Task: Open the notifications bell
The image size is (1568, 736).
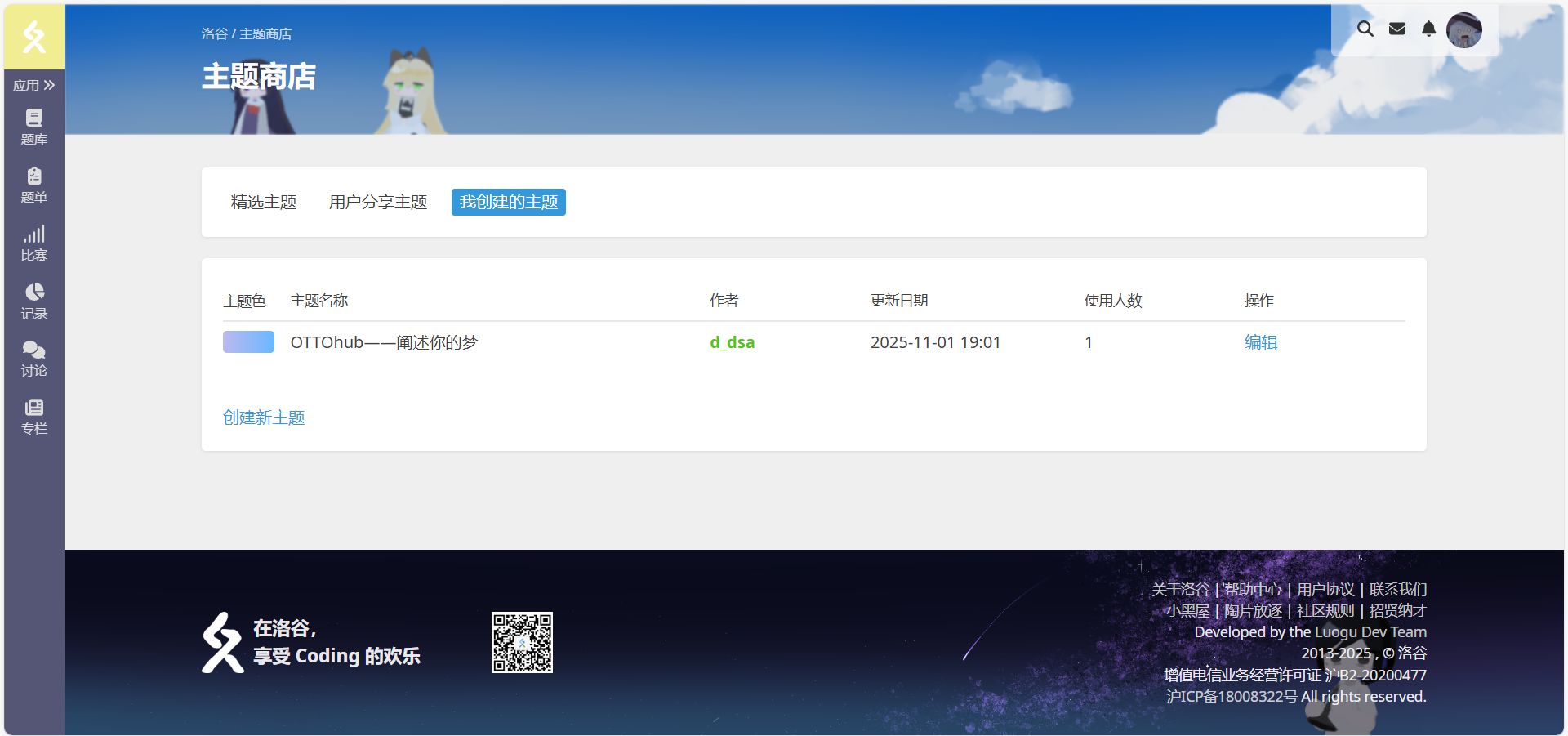Action: tap(1428, 29)
